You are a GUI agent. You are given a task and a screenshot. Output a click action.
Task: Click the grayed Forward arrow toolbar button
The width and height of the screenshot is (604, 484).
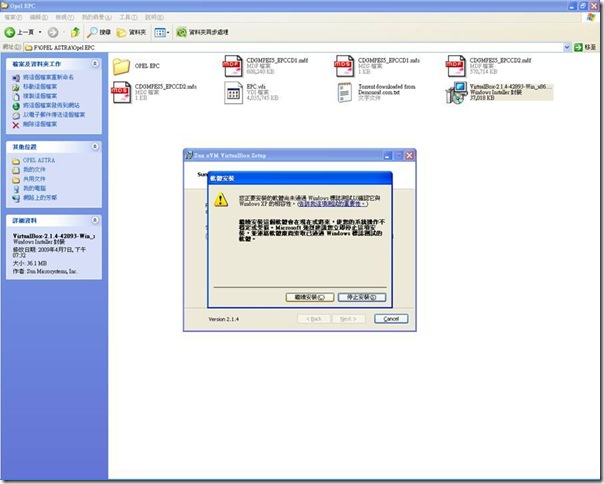click(53, 33)
